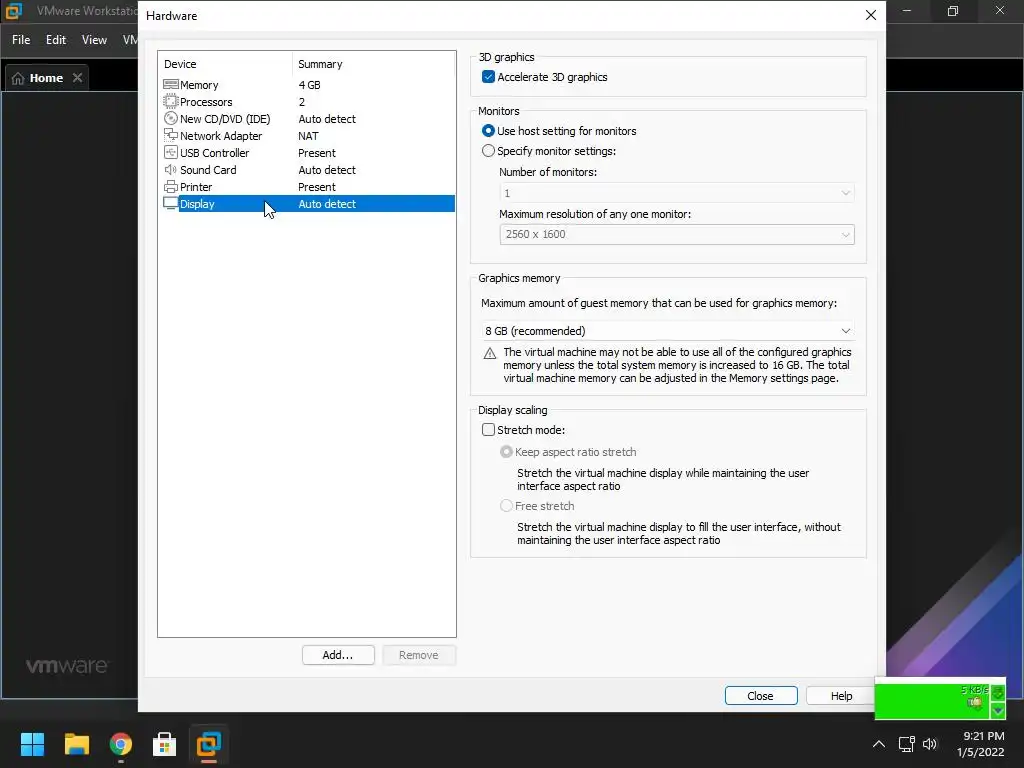Choose Keep aspect ratio stretch
Screen dimensions: 1024x768
(x=506, y=452)
